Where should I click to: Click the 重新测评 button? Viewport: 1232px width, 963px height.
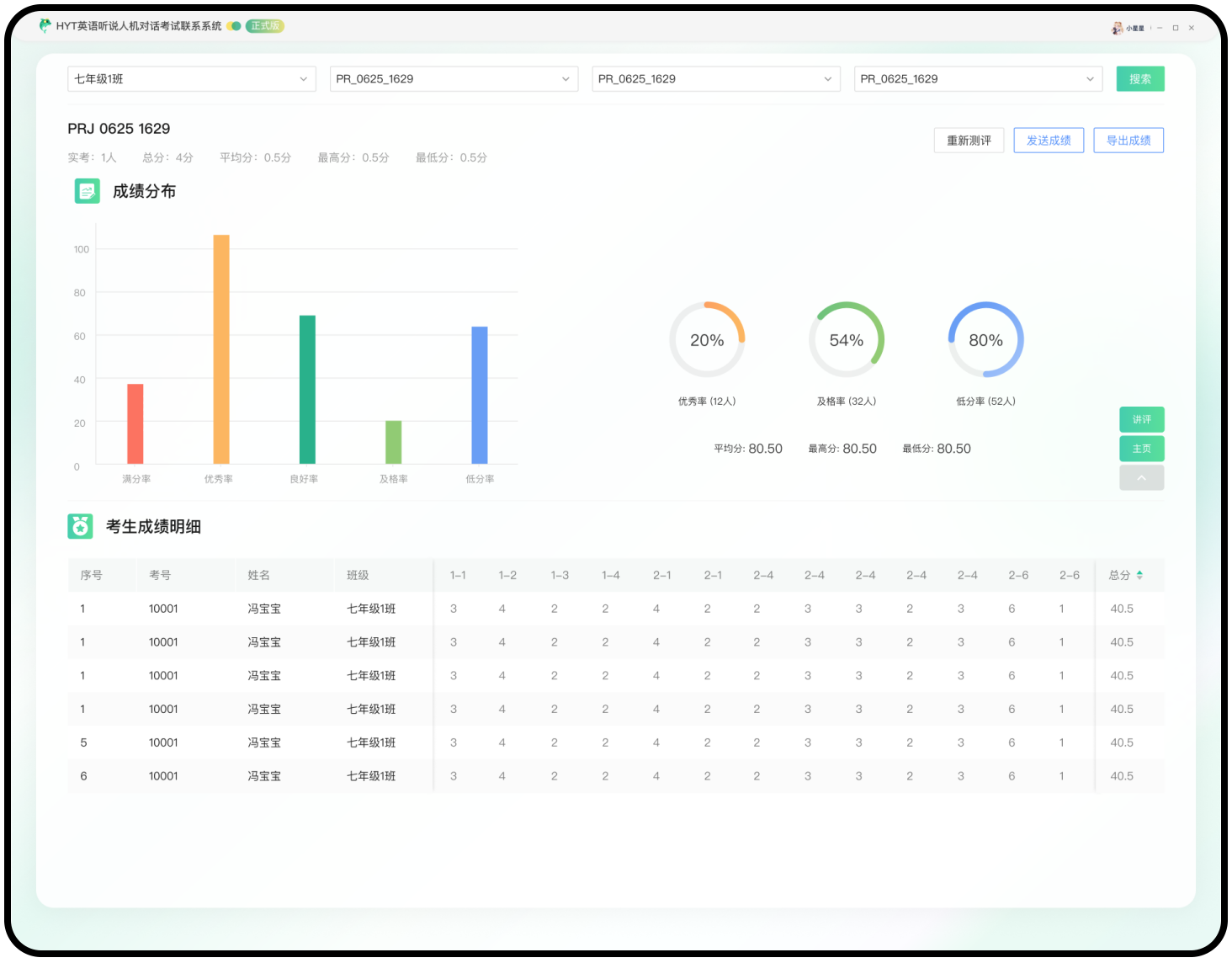coord(969,141)
